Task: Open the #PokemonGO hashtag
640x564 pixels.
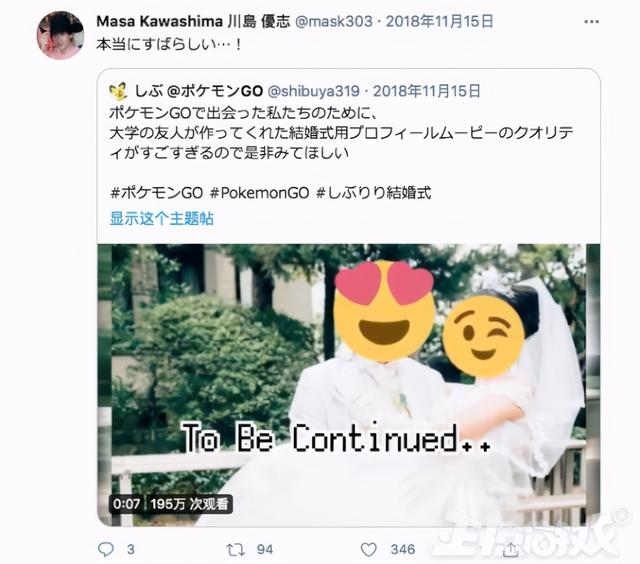Action: tap(260, 193)
